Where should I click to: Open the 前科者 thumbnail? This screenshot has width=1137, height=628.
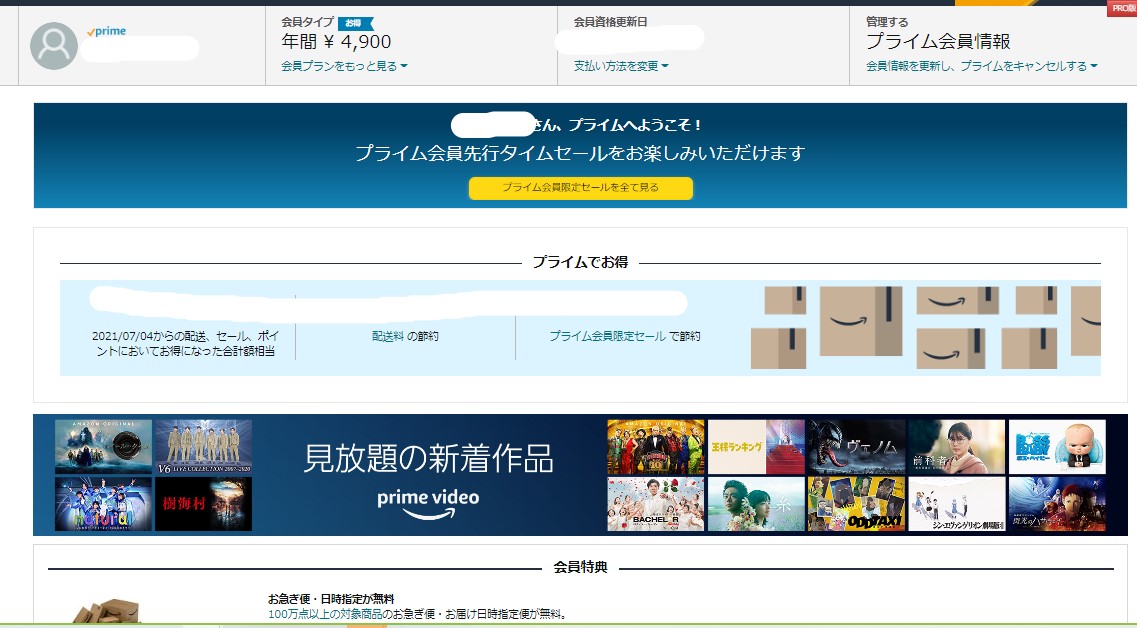956,447
